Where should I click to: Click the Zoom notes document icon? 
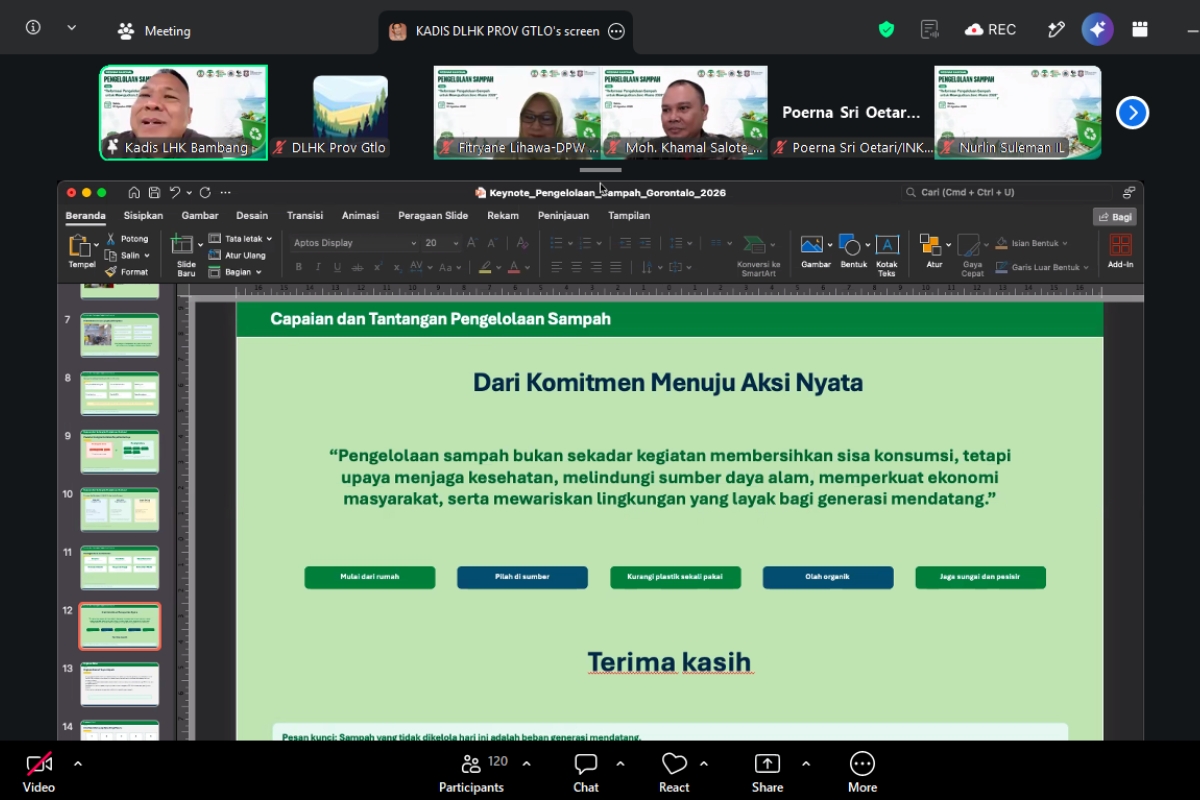[x=929, y=30]
